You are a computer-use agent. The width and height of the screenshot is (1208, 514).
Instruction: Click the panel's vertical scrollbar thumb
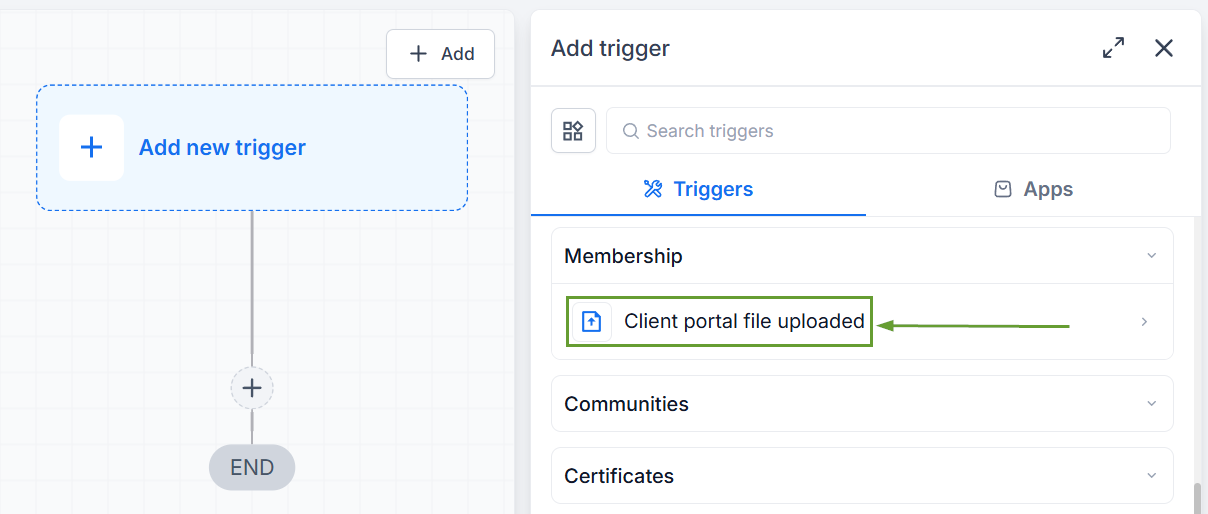coord(1197,497)
